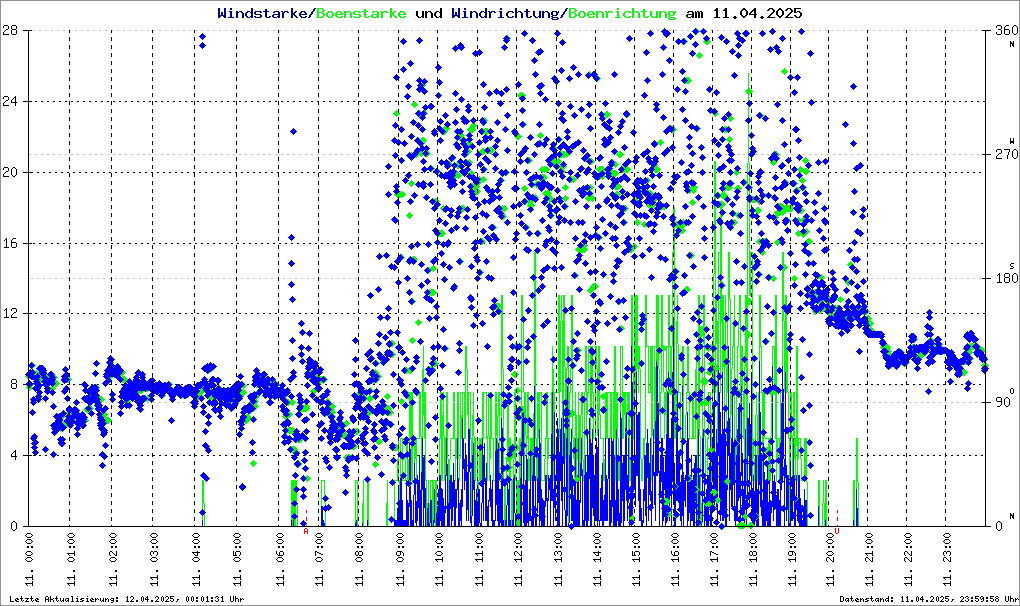This screenshot has height=606, width=1020.
Task: Click the time label '11. 19:00'
Action: tap(792, 560)
